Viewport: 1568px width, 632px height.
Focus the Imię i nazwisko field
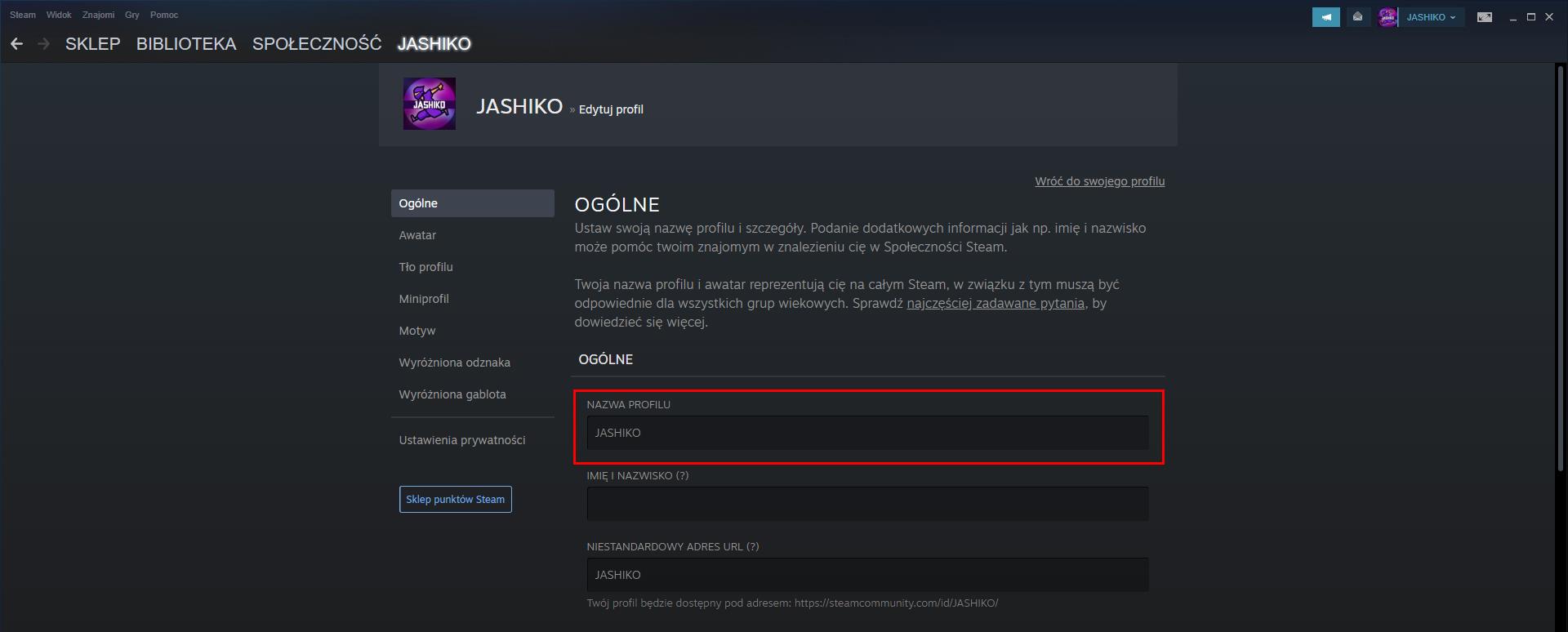(867, 504)
